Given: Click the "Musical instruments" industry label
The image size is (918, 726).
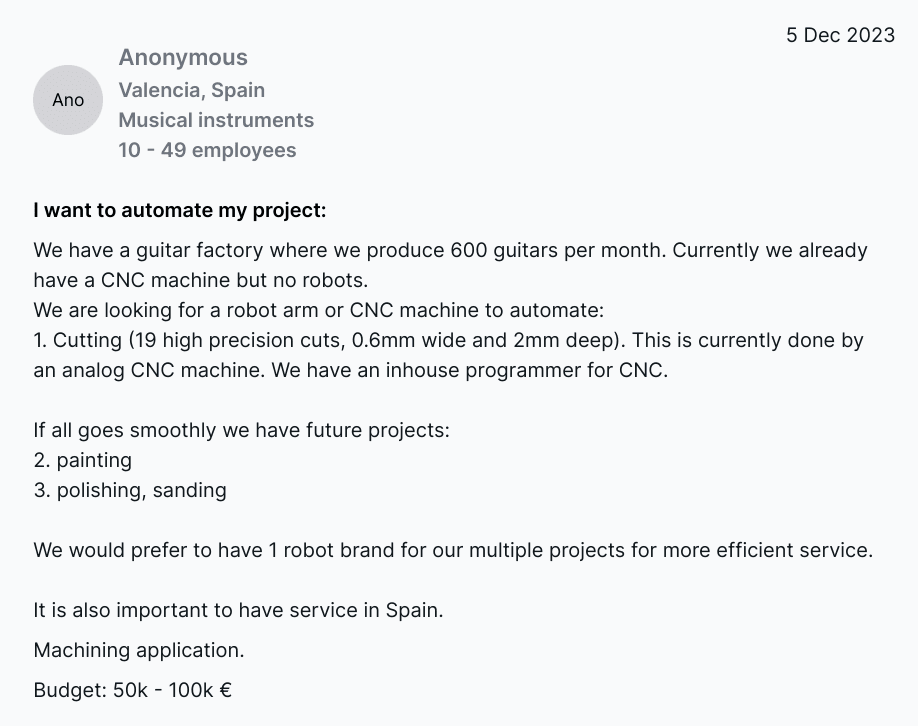Looking at the screenshot, I should (216, 120).
